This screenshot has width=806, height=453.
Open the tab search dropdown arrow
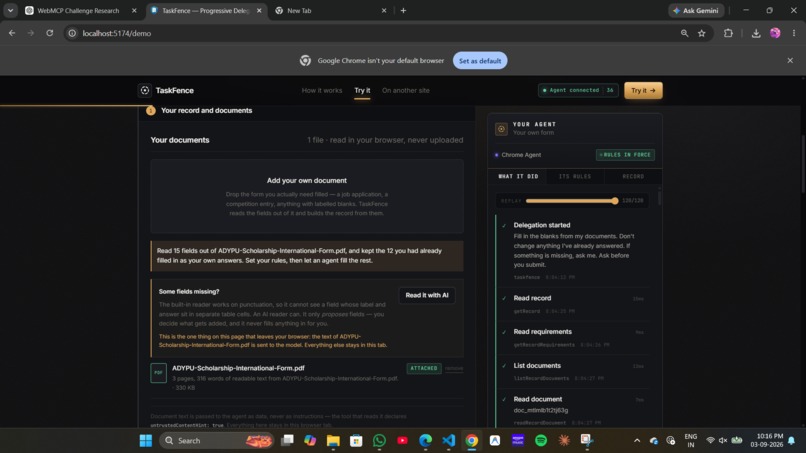(10, 11)
